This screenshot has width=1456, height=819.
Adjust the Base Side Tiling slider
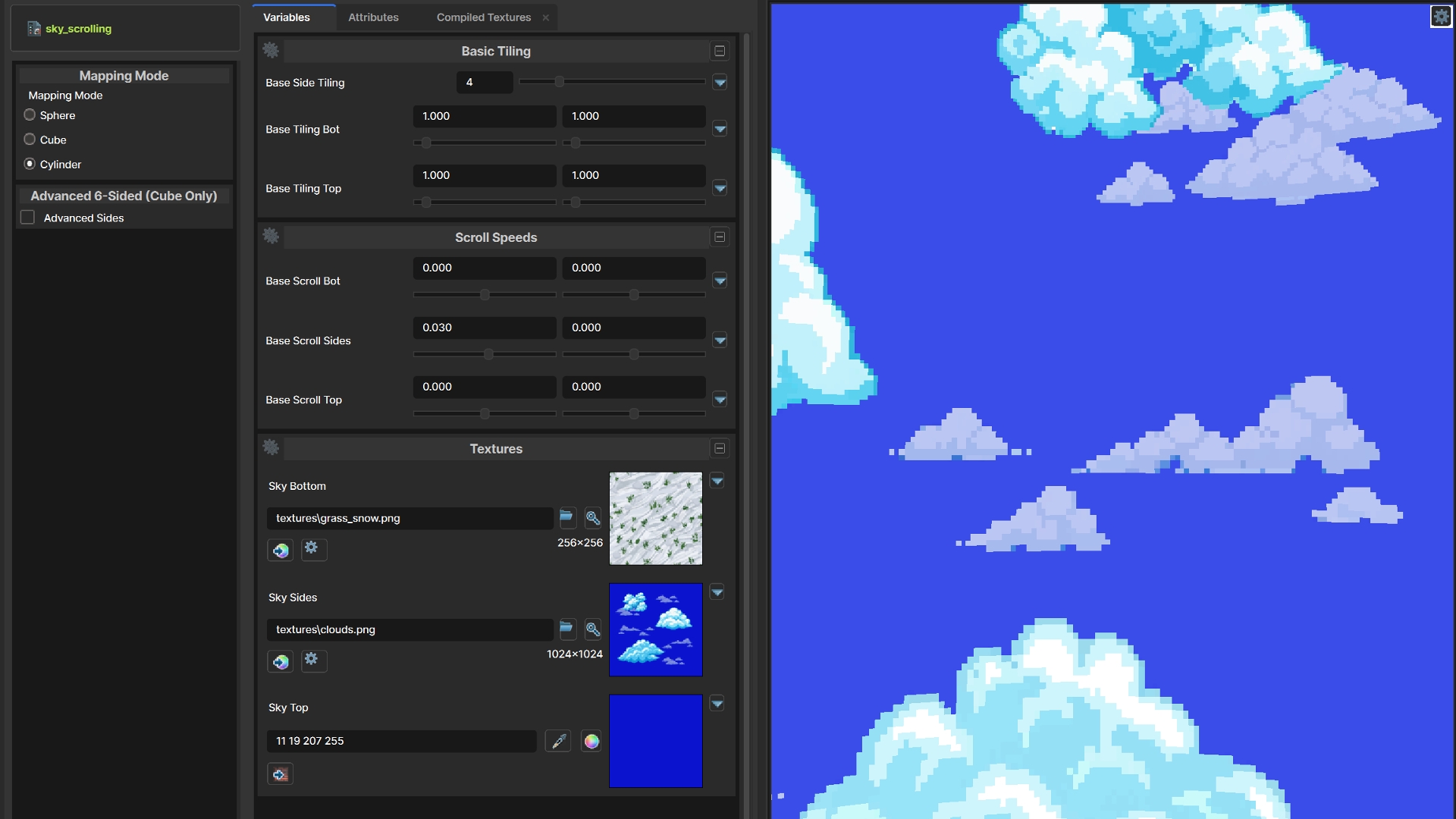[x=559, y=82]
